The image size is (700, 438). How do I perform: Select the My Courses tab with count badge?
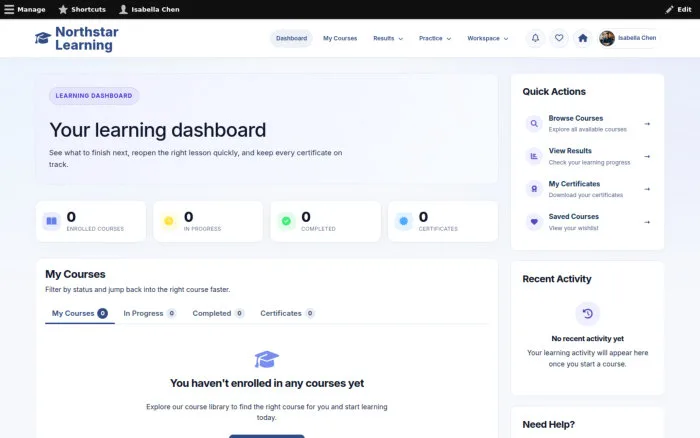[79, 313]
